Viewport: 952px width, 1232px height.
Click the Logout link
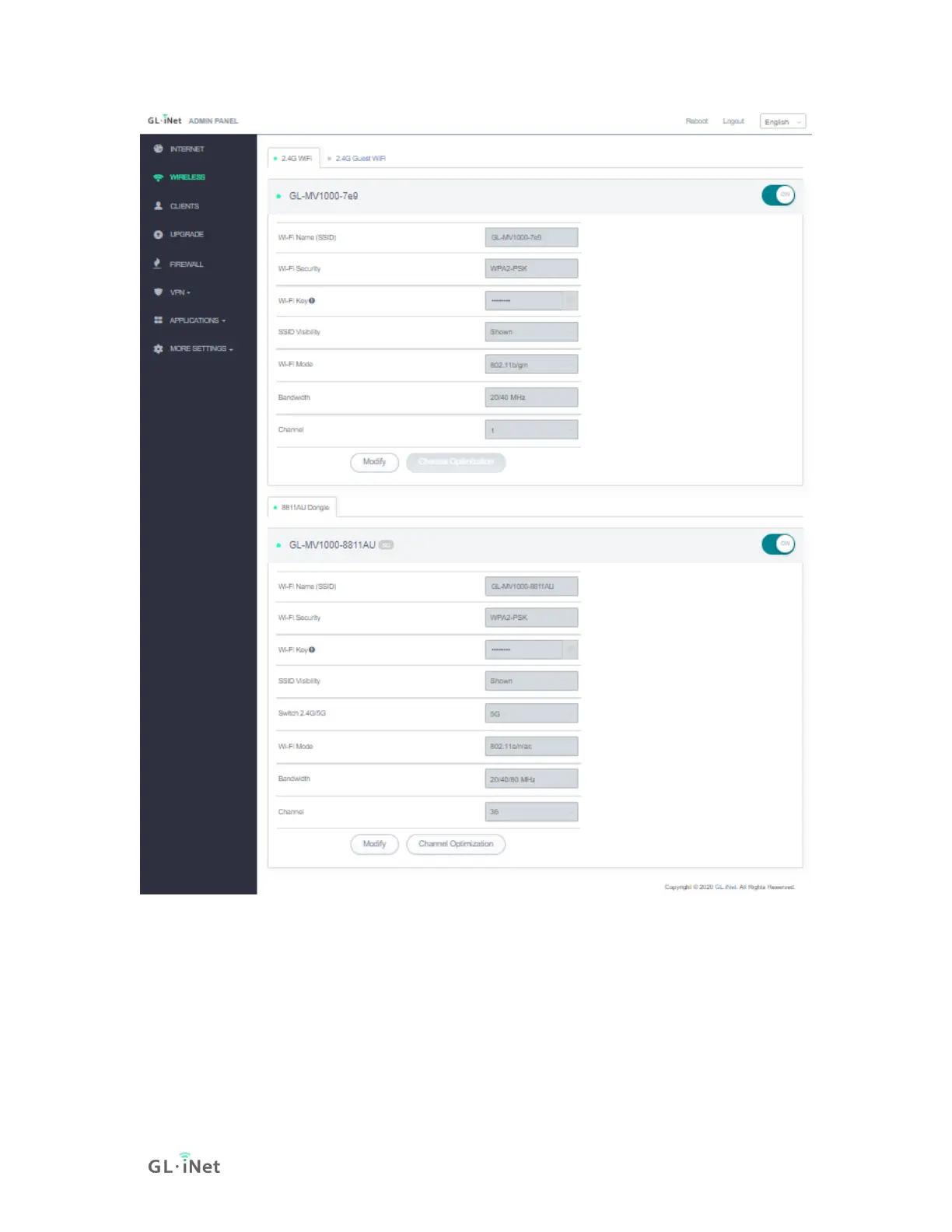click(x=733, y=121)
